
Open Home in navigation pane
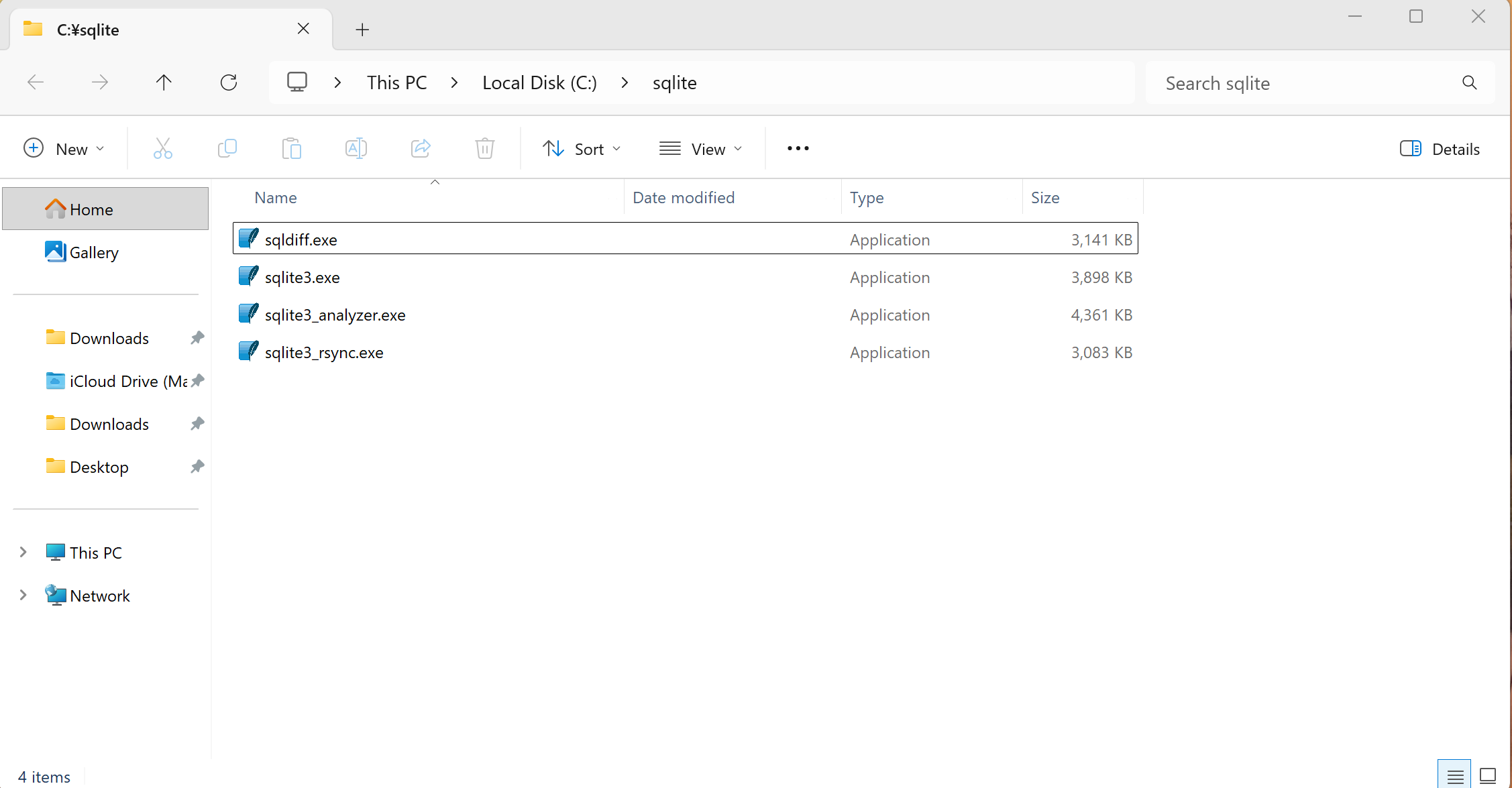(x=105, y=209)
